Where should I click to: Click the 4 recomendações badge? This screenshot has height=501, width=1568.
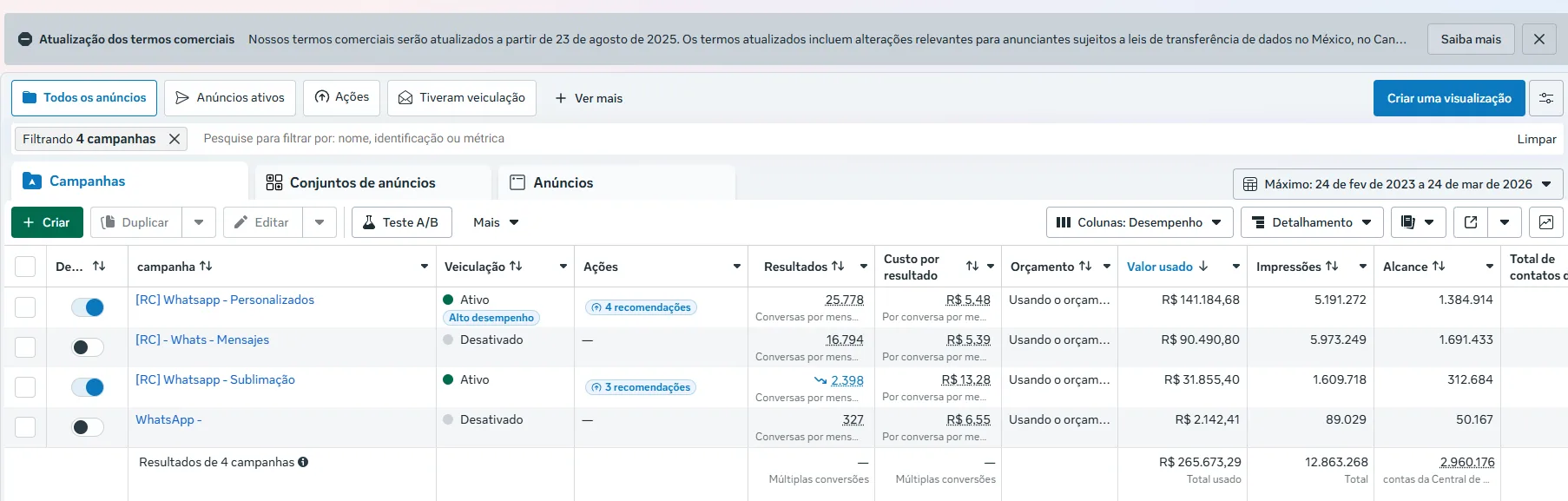pos(641,307)
